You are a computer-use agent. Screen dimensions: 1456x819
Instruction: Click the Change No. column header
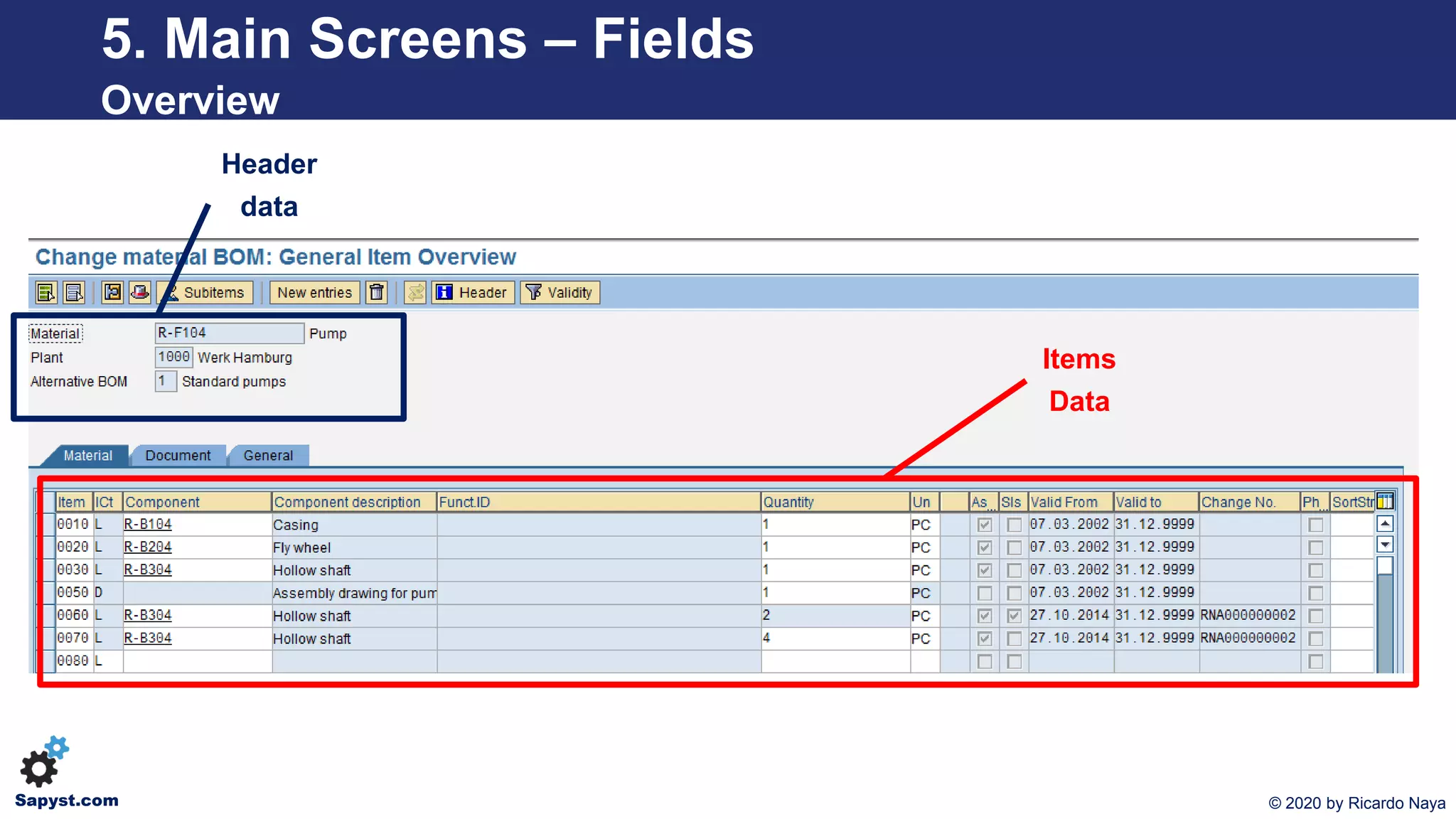pos(1250,502)
